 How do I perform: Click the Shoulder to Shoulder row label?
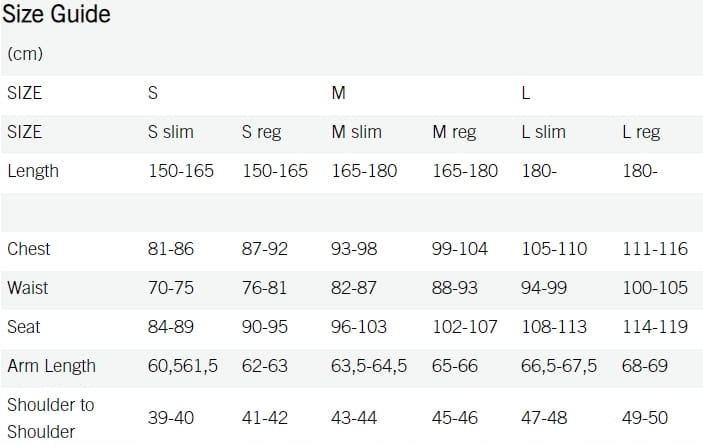(51, 418)
